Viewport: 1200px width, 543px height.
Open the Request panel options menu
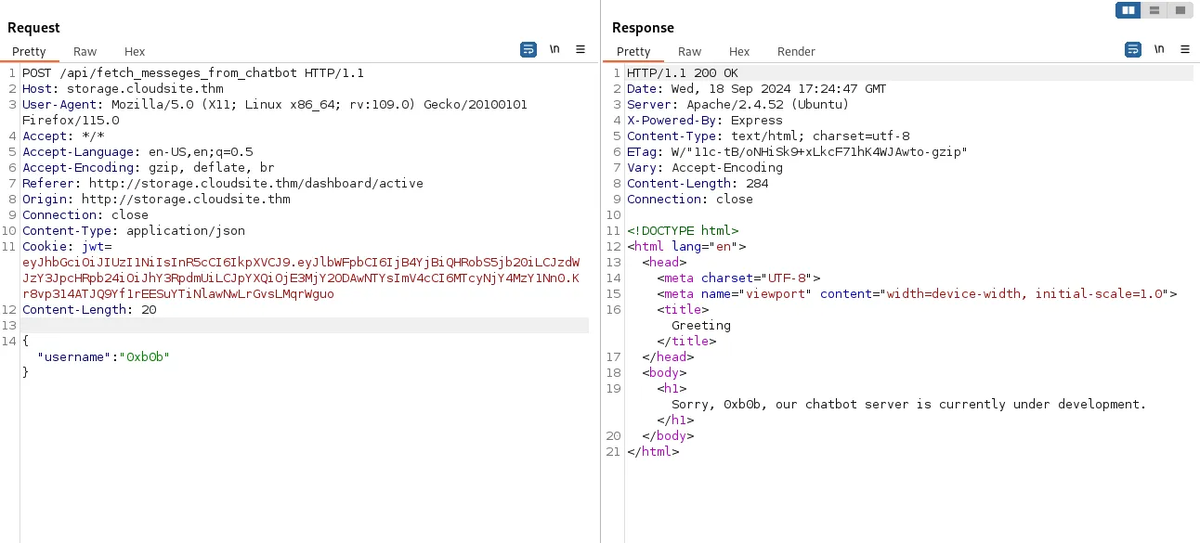pyautogui.click(x=580, y=50)
